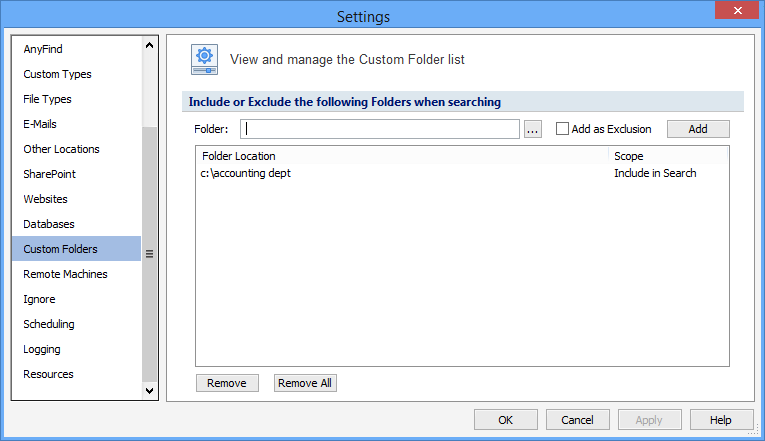Close the Settings dialog window
This screenshot has width=765, height=441.
(x=736, y=12)
